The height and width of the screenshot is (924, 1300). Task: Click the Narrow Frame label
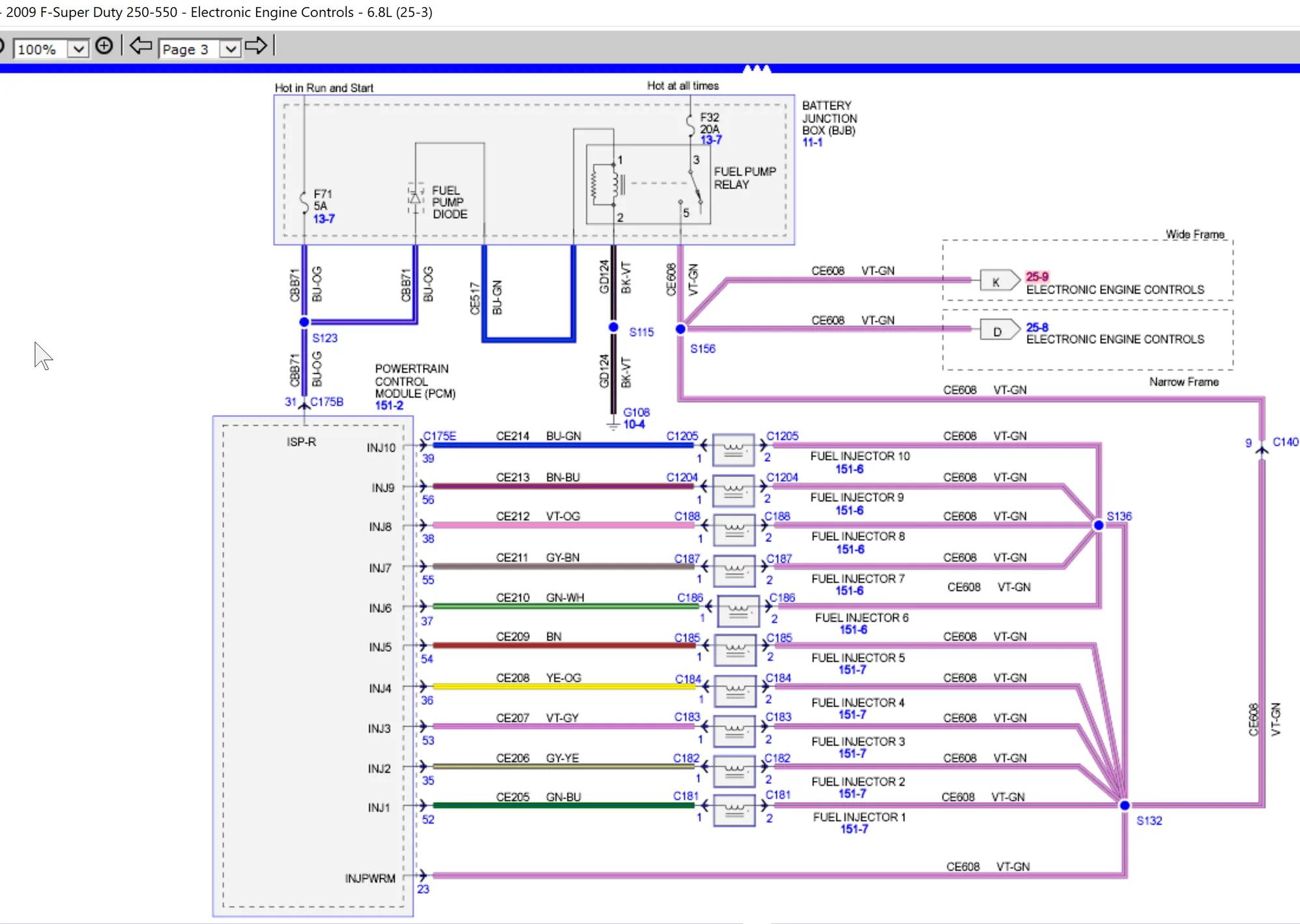tap(1184, 382)
